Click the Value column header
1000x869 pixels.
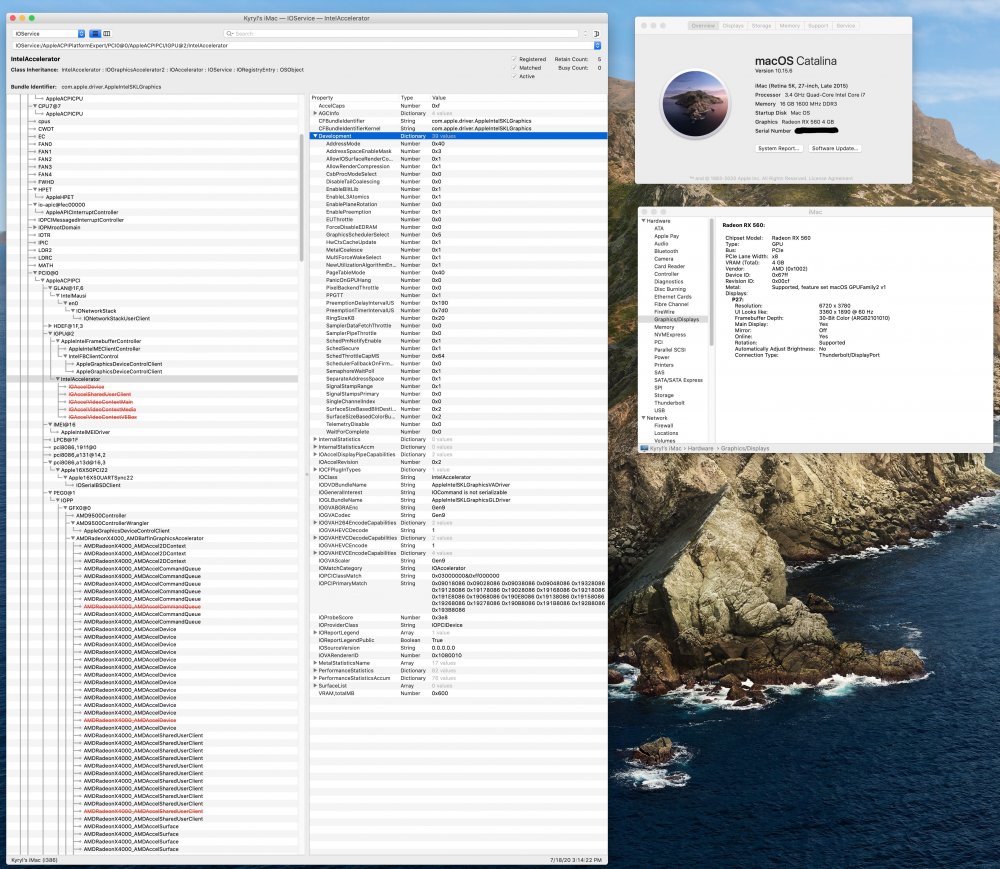439,98
